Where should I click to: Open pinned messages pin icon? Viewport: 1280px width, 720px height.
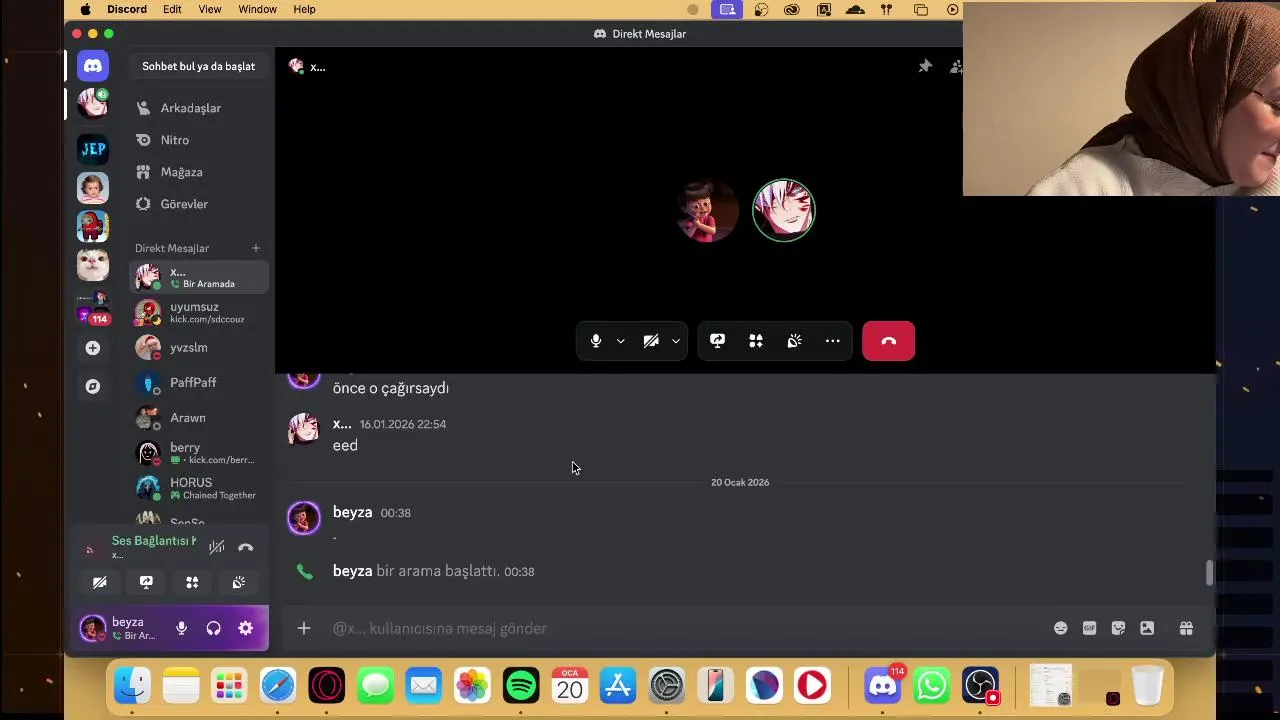[925, 66]
